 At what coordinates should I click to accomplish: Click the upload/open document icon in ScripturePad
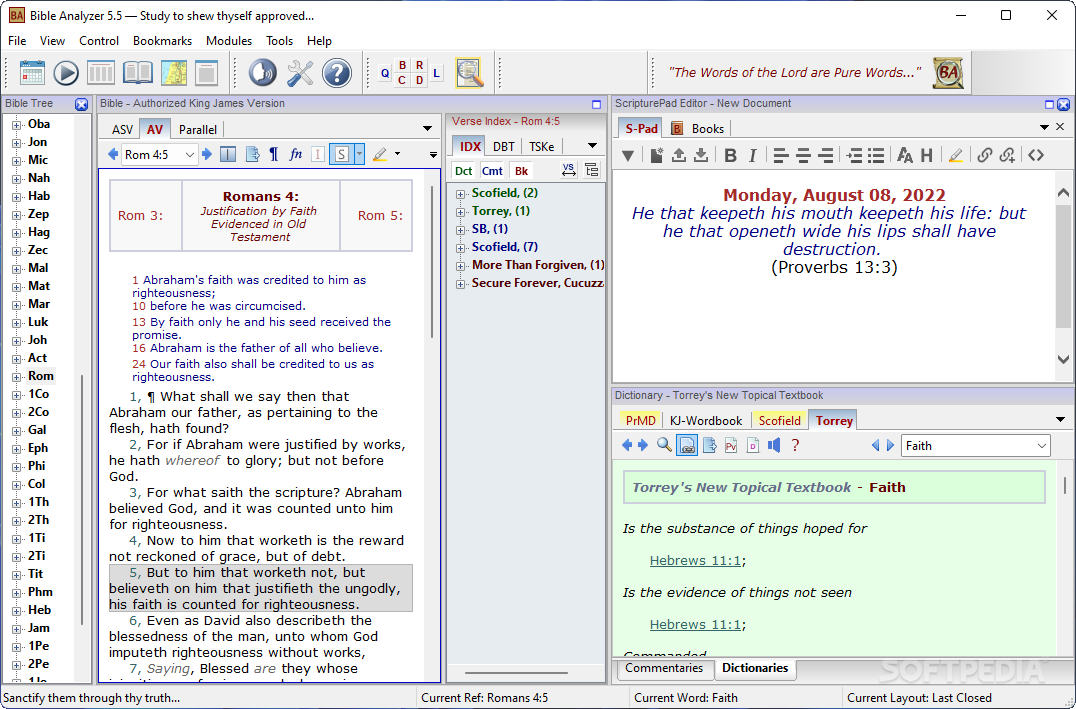[x=679, y=156]
